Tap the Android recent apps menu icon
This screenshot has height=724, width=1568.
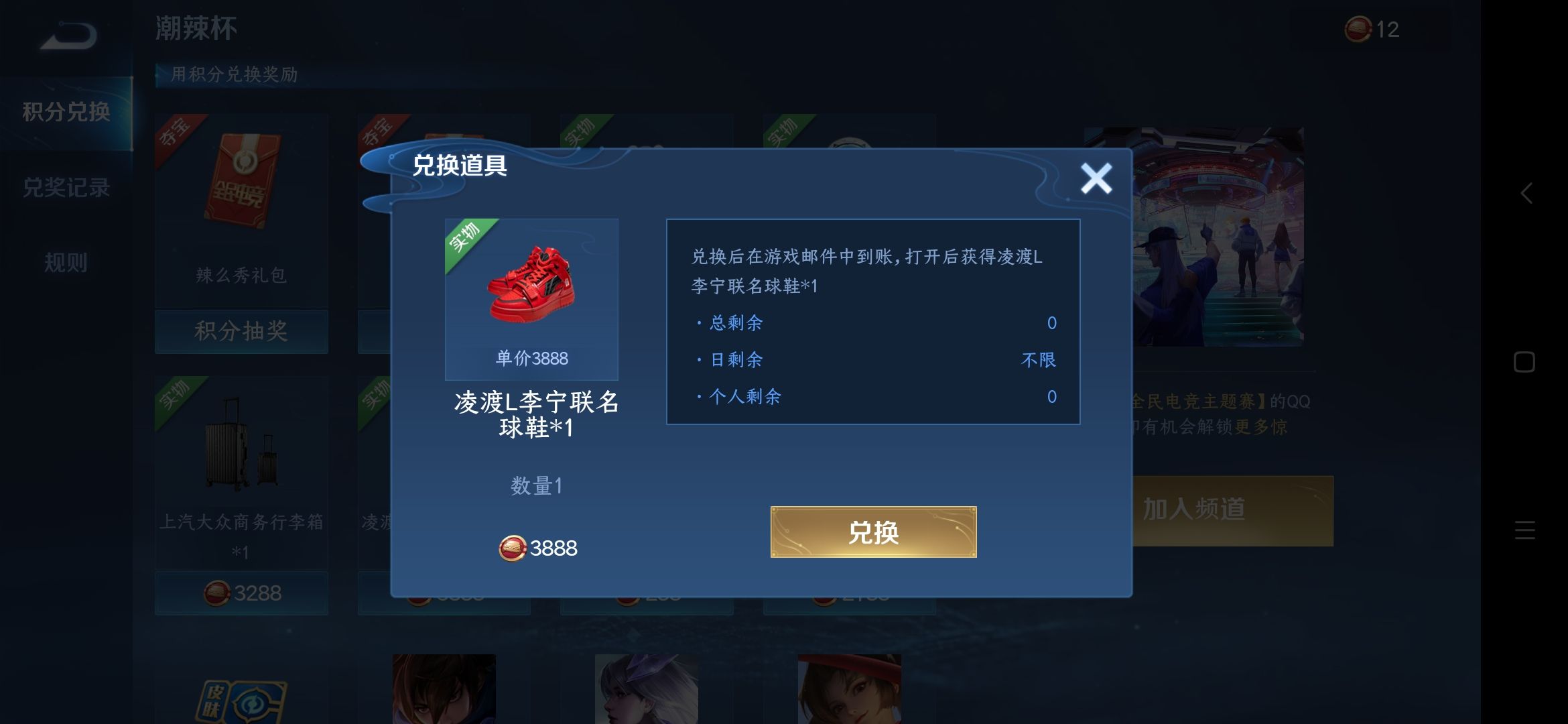(x=1525, y=530)
